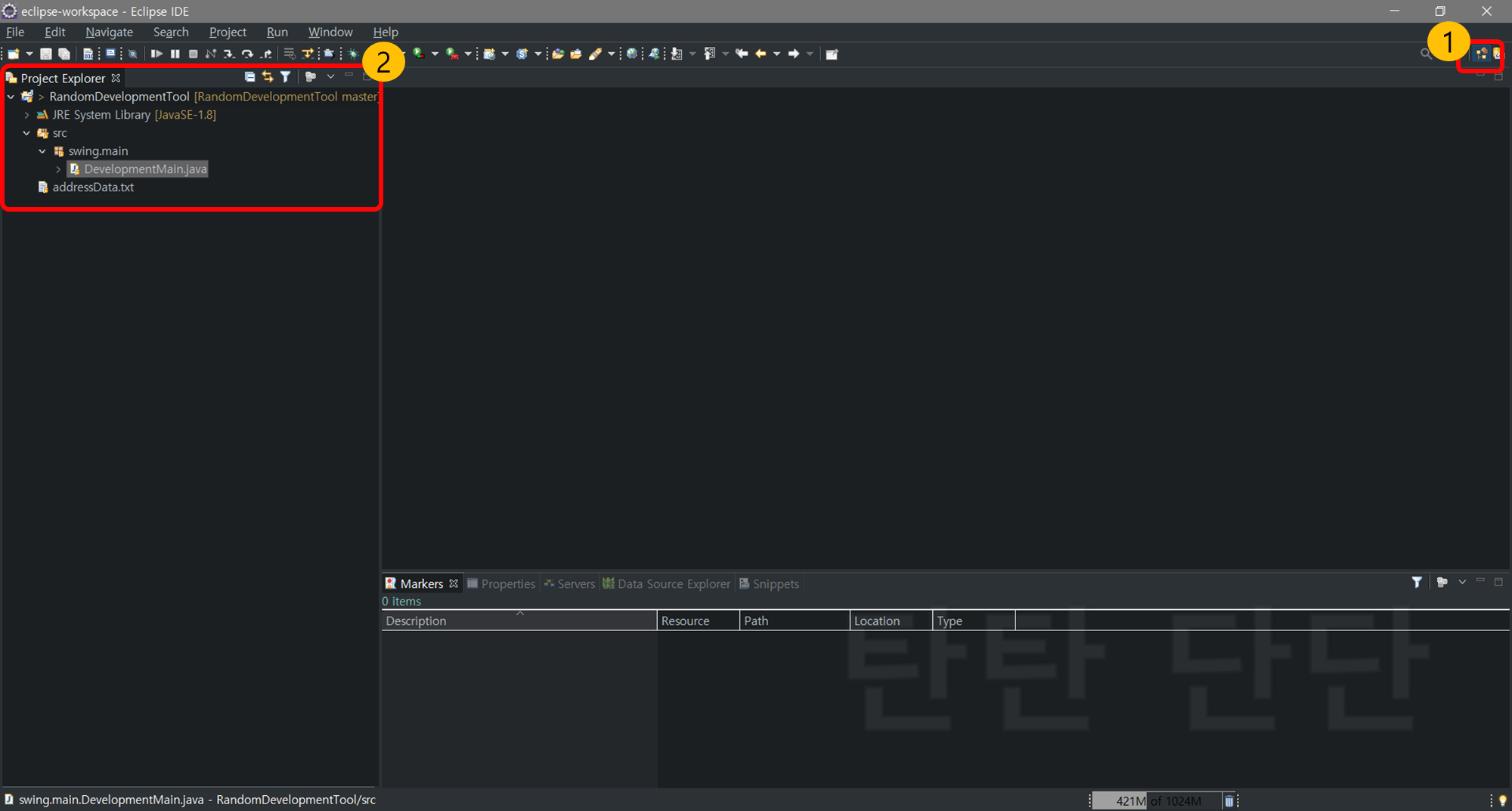This screenshot has height=811, width=1512.
Task: Click the Disconnect debug icon
Action: tap(211, 54)
